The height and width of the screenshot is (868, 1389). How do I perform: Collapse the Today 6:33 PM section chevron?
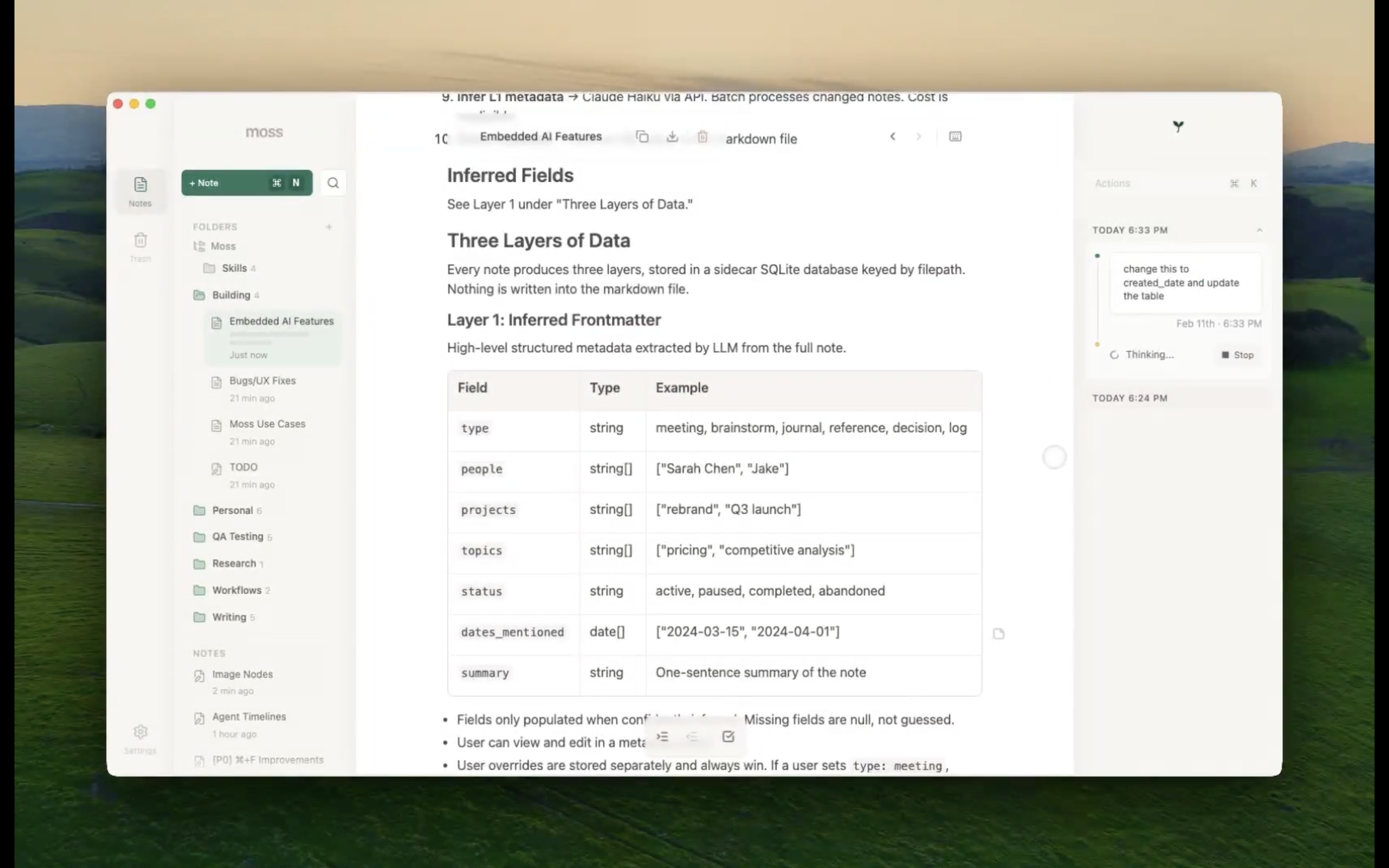pyautogui.click(x=1259, y=230)
